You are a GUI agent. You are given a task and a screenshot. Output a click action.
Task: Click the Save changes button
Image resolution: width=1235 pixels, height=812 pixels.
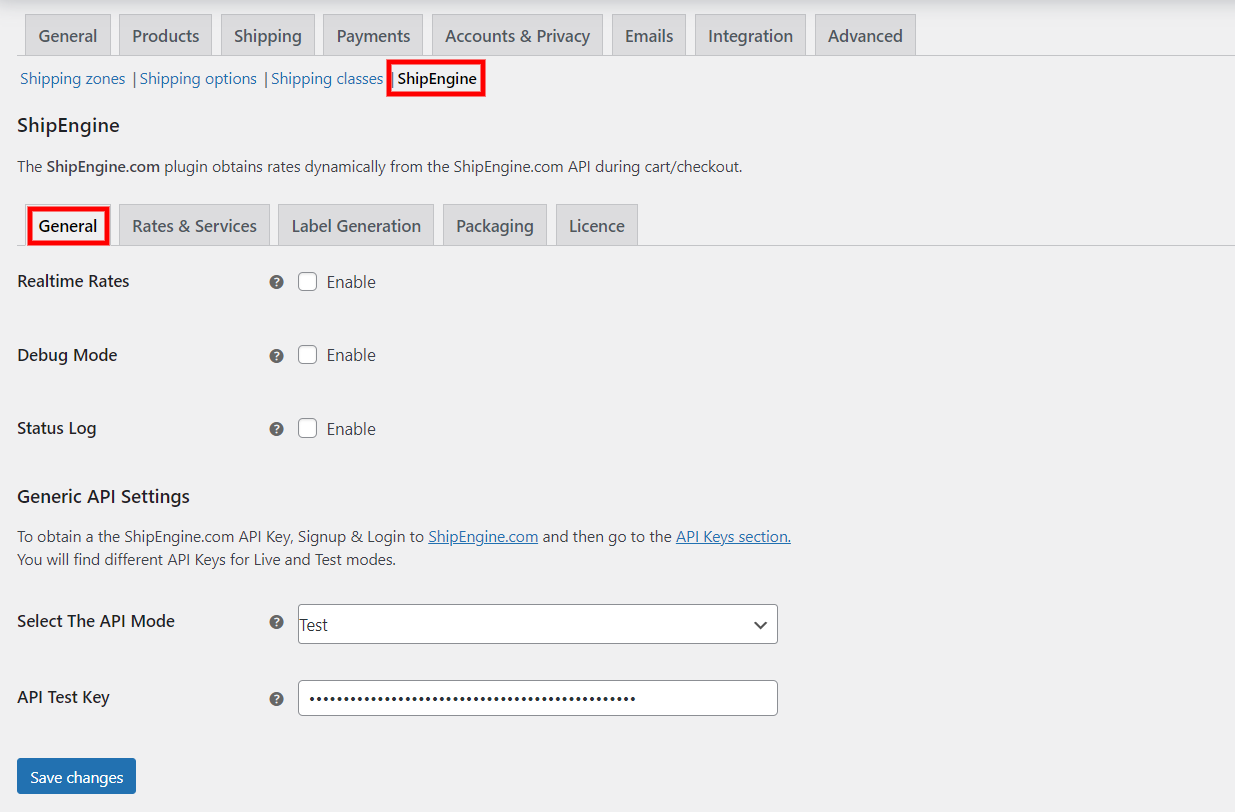coord(76,777)
